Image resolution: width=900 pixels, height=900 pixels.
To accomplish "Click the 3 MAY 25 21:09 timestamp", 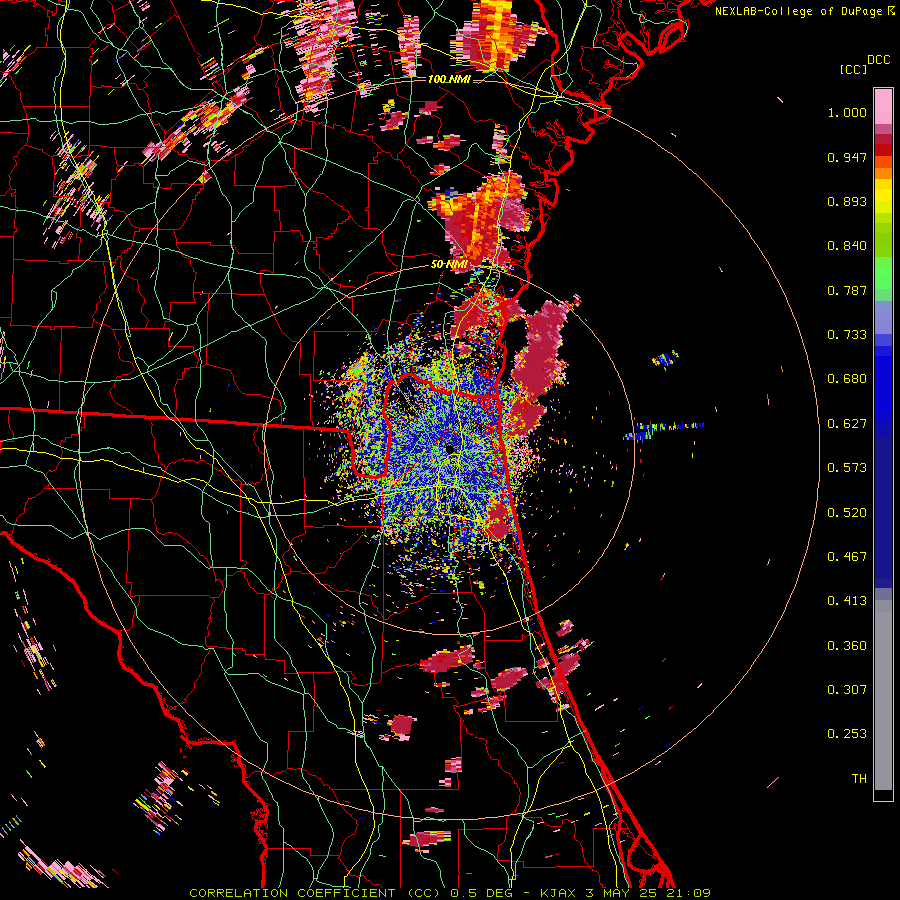I will [650, 893].
